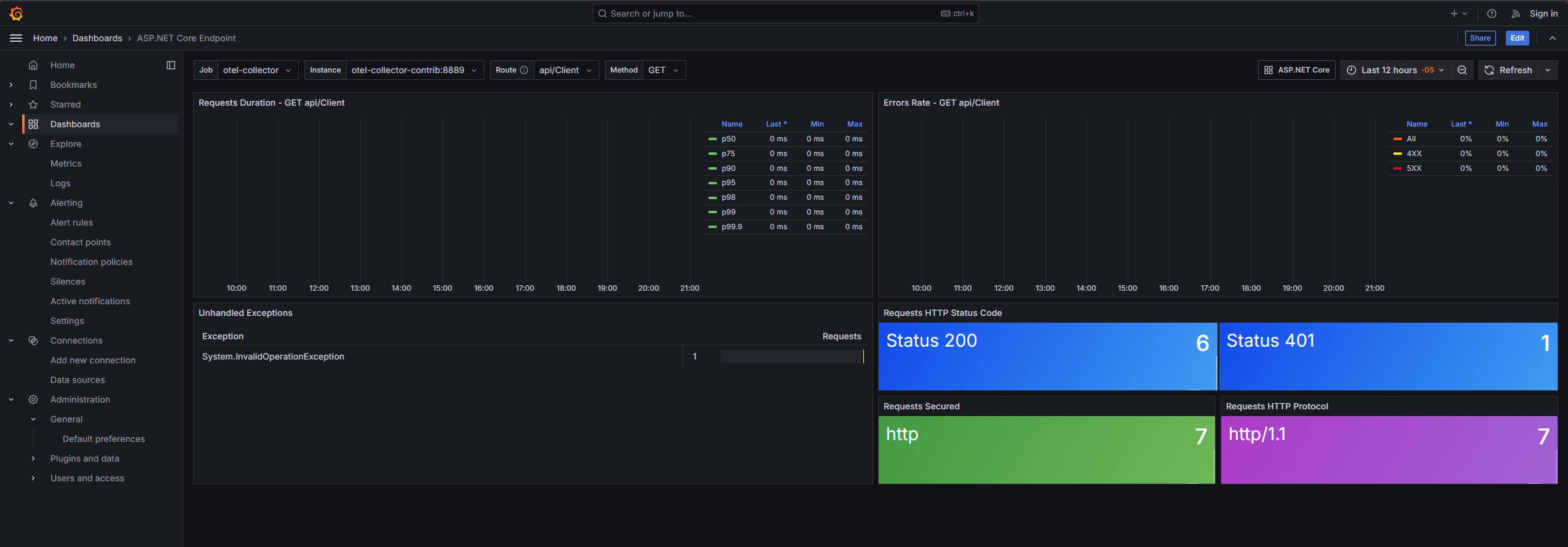Open Metrics under Explore

[x=66, y=163]
